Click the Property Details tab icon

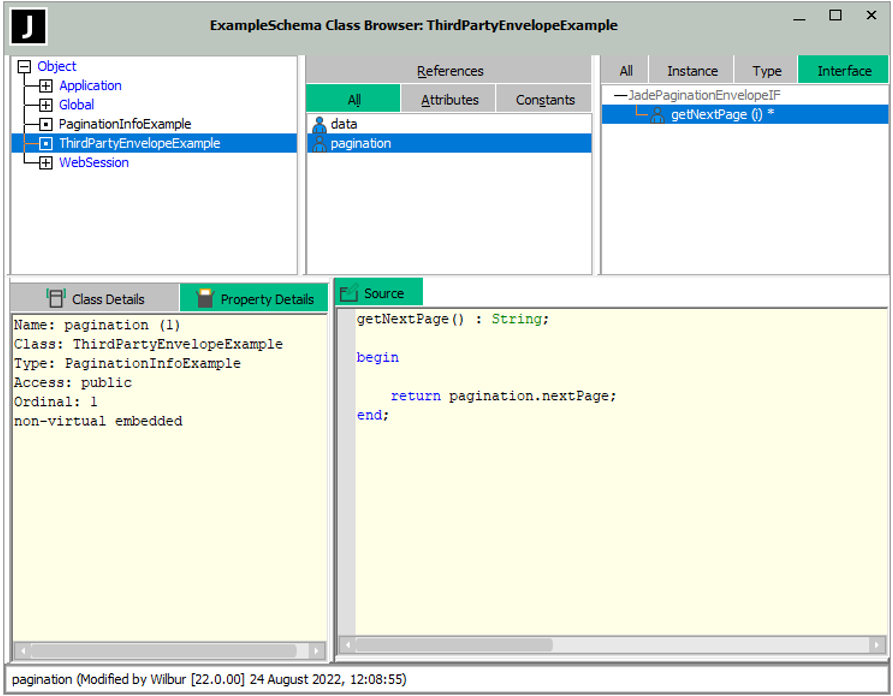(205, 298)
